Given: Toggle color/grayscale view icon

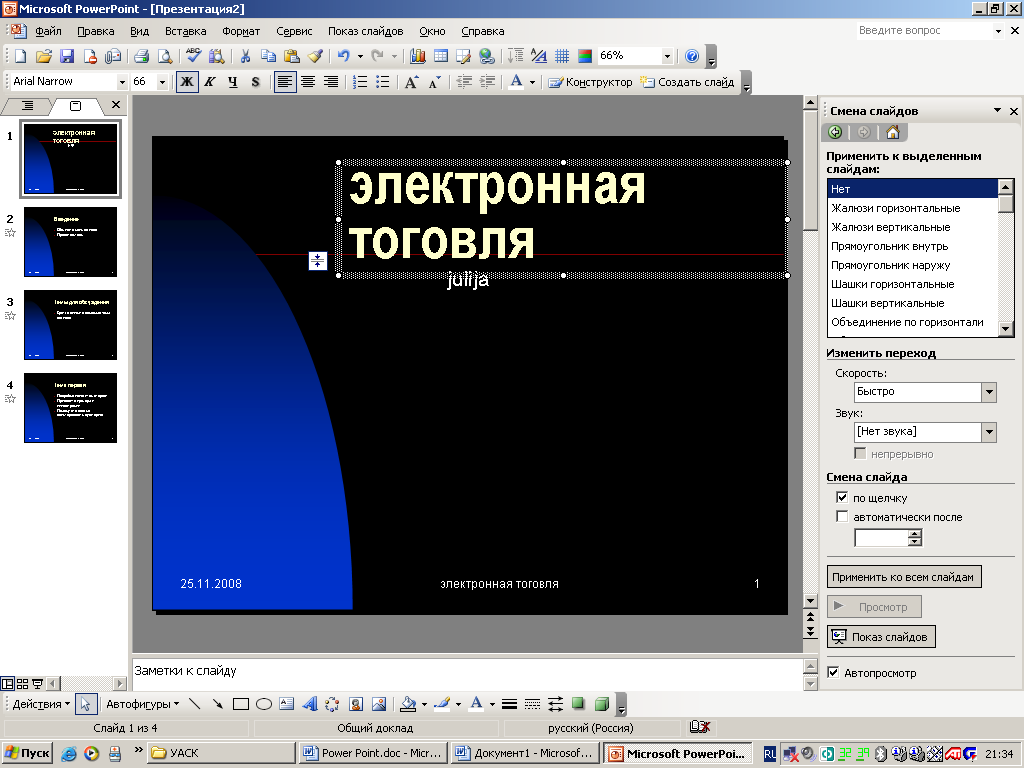Looking at the screenshot, I should 584,56.
